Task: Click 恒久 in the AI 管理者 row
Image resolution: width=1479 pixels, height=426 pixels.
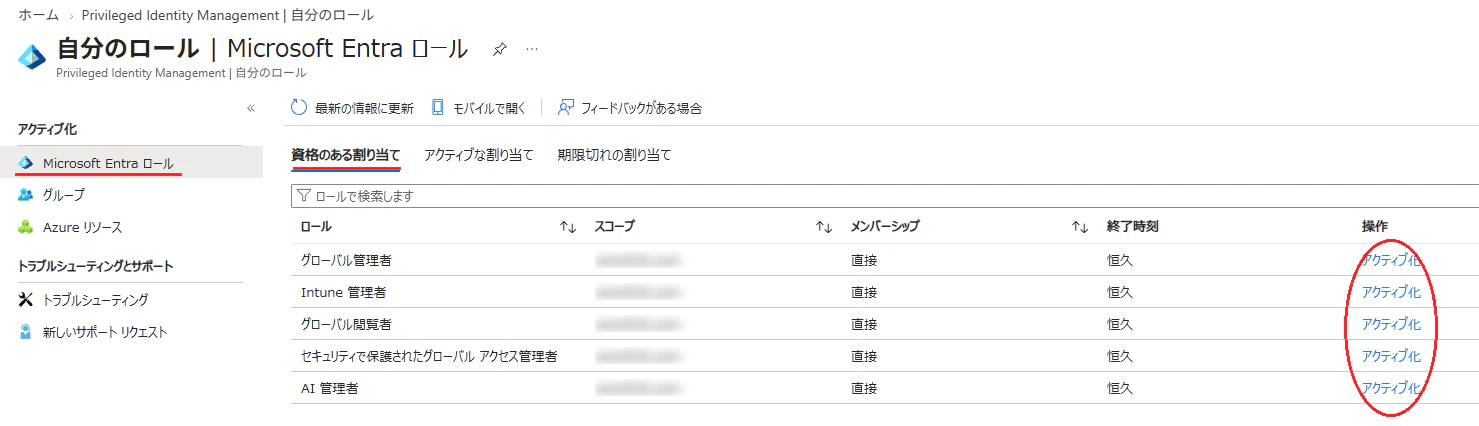Action: (x=1120, y=388)
